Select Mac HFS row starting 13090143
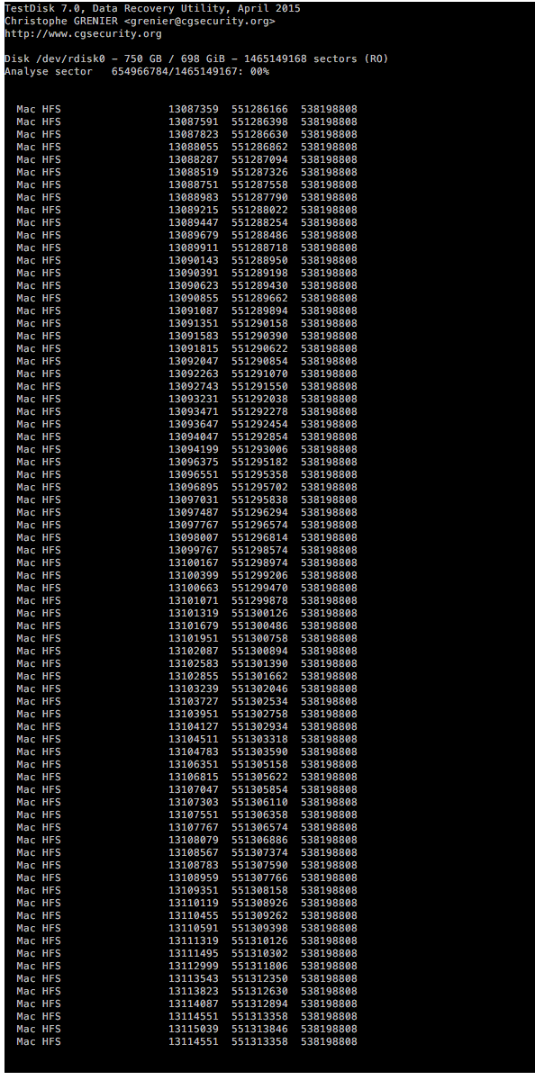This screenshot has width=535, height=1080. (x=187, y=261)
